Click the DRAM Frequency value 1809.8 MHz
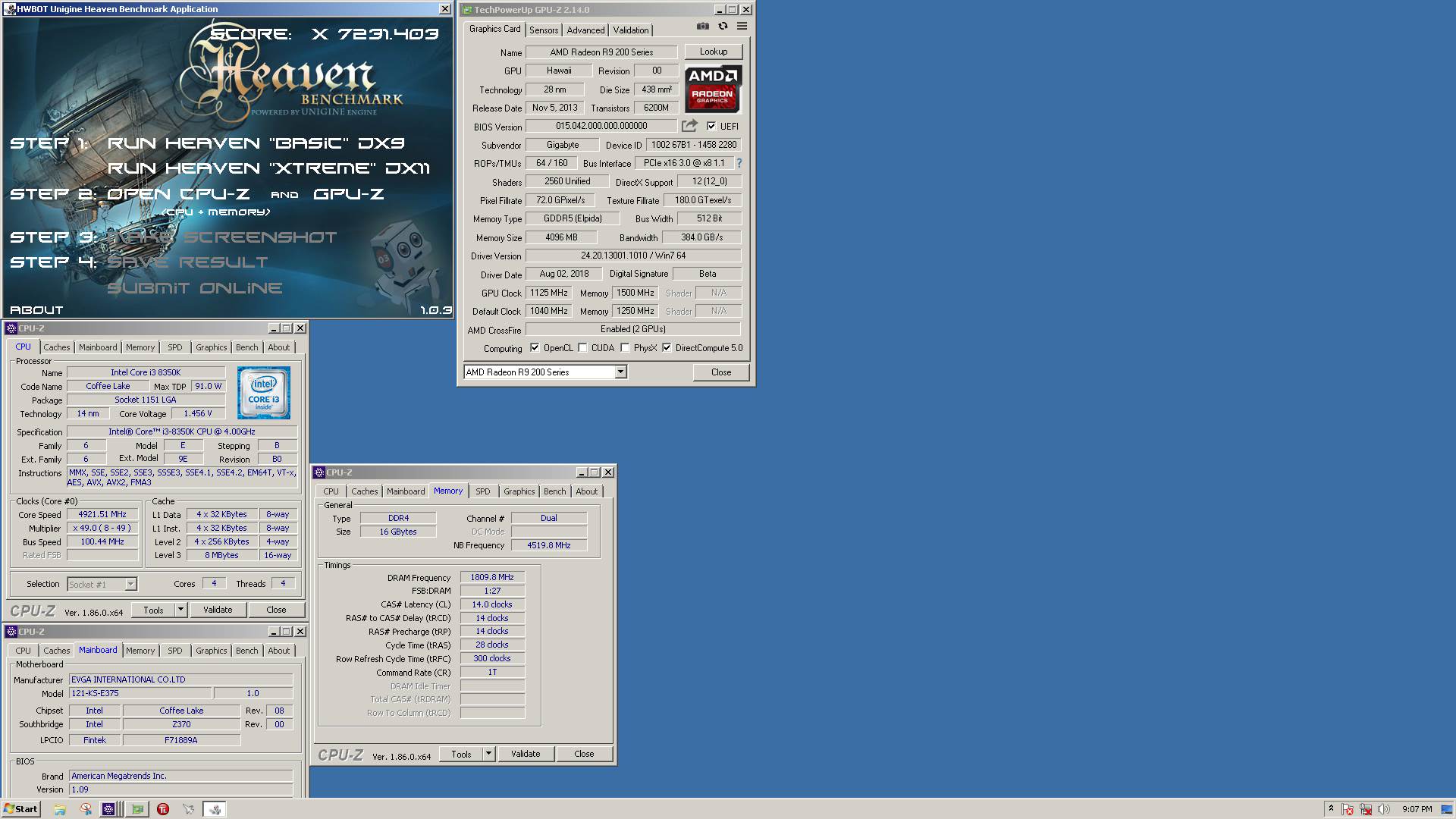1456x819 pixels. pos(492,577)
